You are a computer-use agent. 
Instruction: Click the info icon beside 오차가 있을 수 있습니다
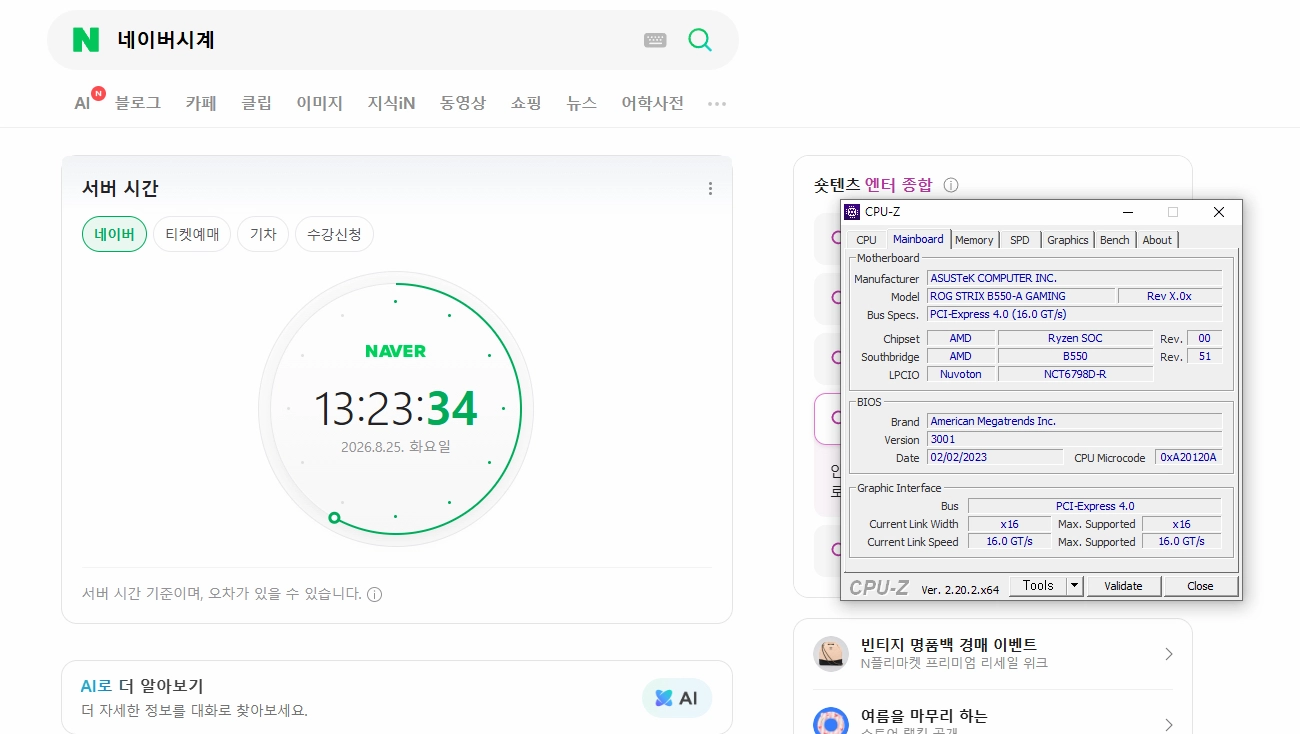[374, 594]
